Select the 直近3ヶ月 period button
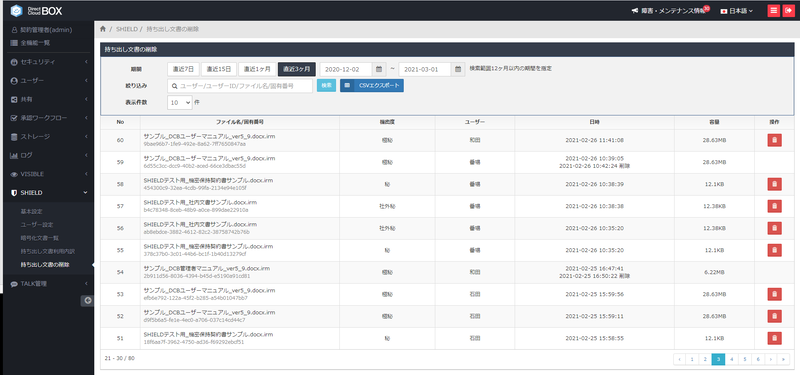 [297, 69]
